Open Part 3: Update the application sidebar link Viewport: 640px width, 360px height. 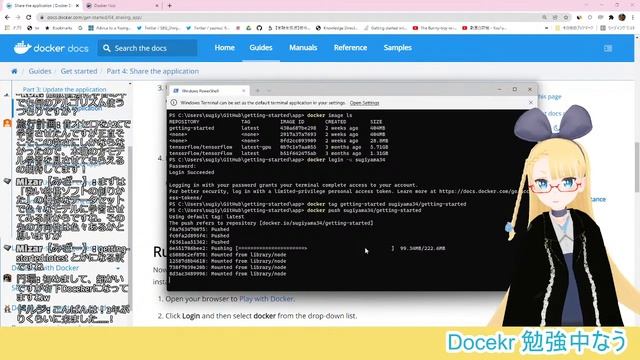click(x=64, y=89)
